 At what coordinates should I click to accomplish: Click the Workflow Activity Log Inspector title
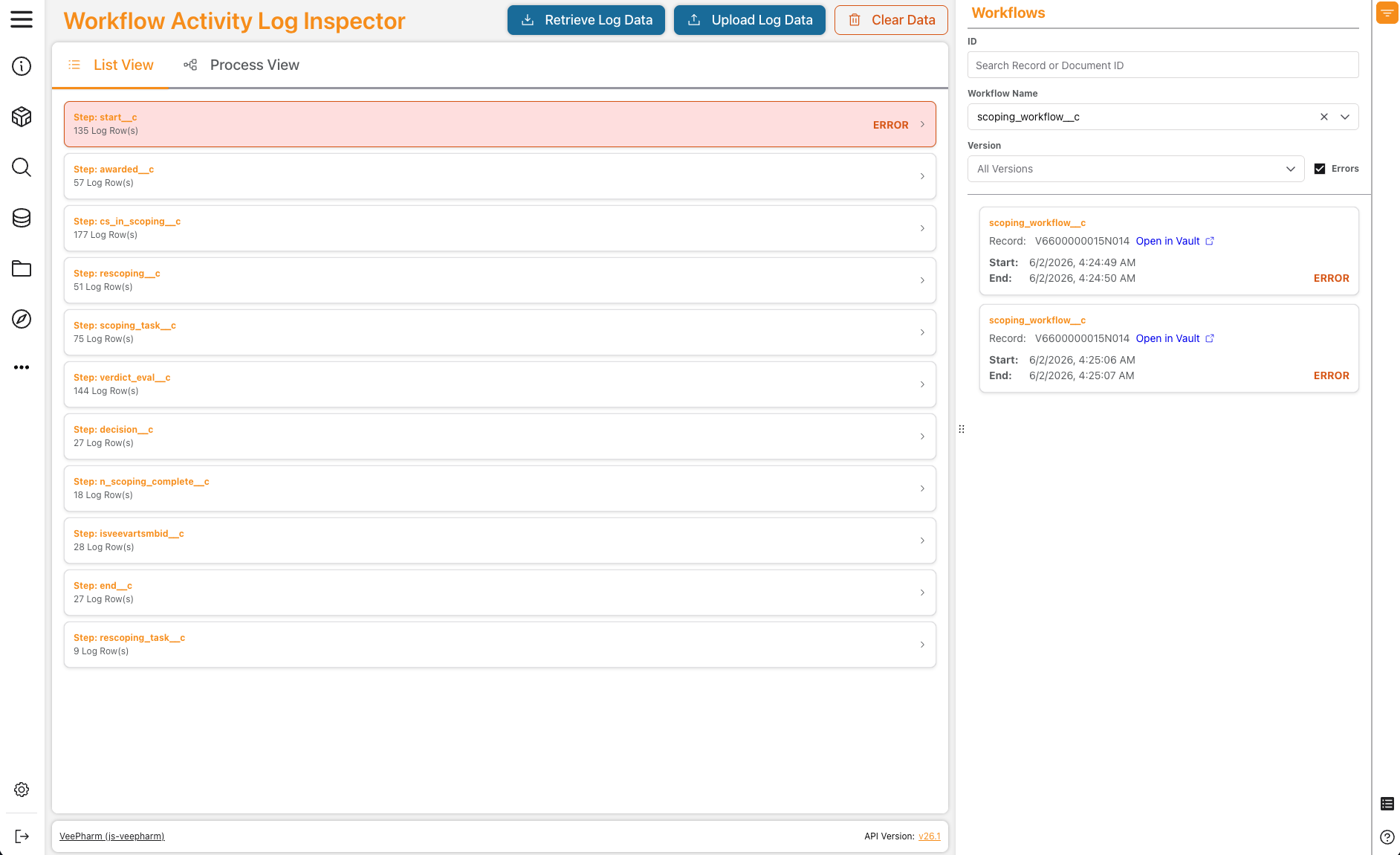(x=234, y=21)
